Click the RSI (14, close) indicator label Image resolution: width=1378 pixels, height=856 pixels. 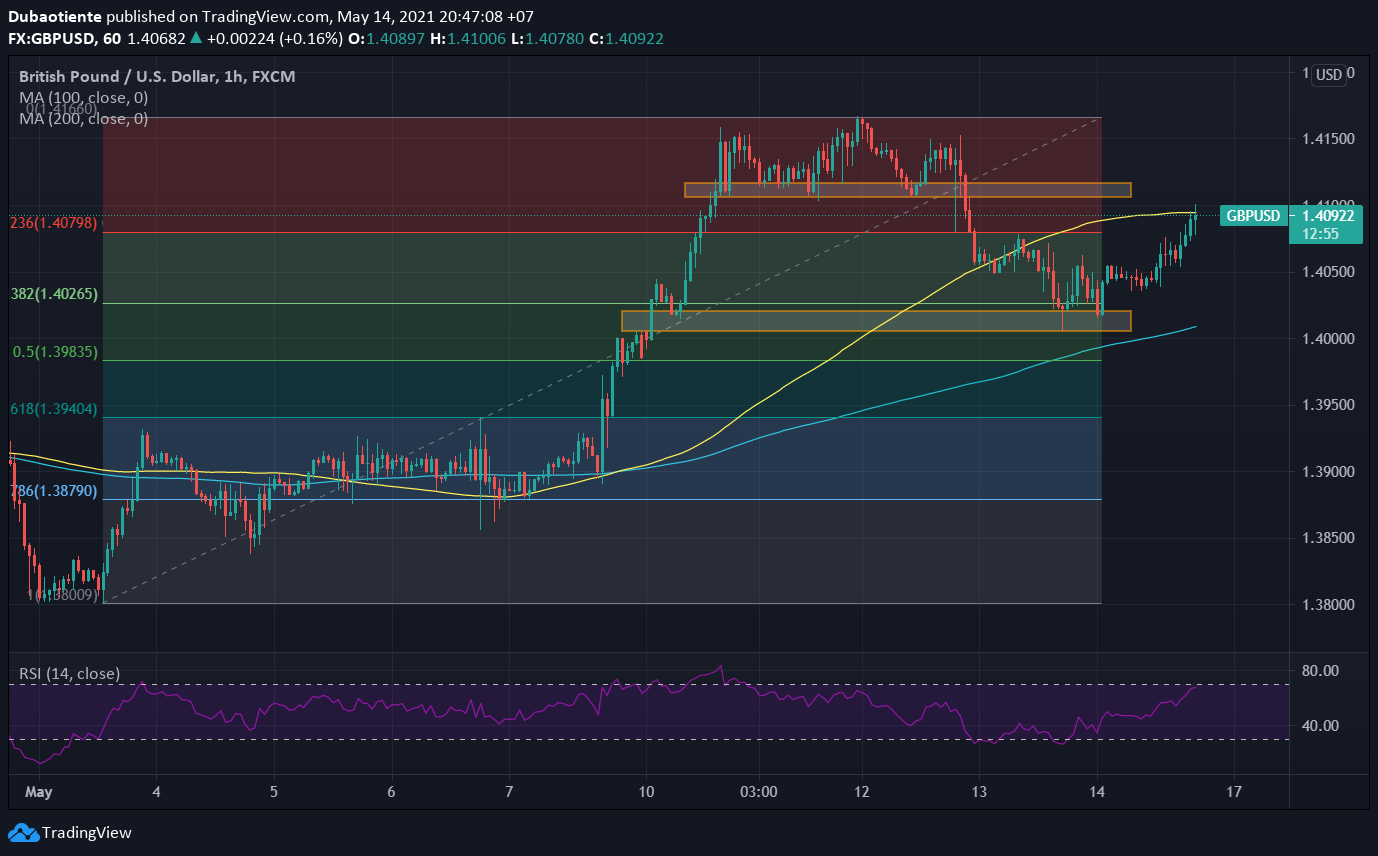(70, 674)
